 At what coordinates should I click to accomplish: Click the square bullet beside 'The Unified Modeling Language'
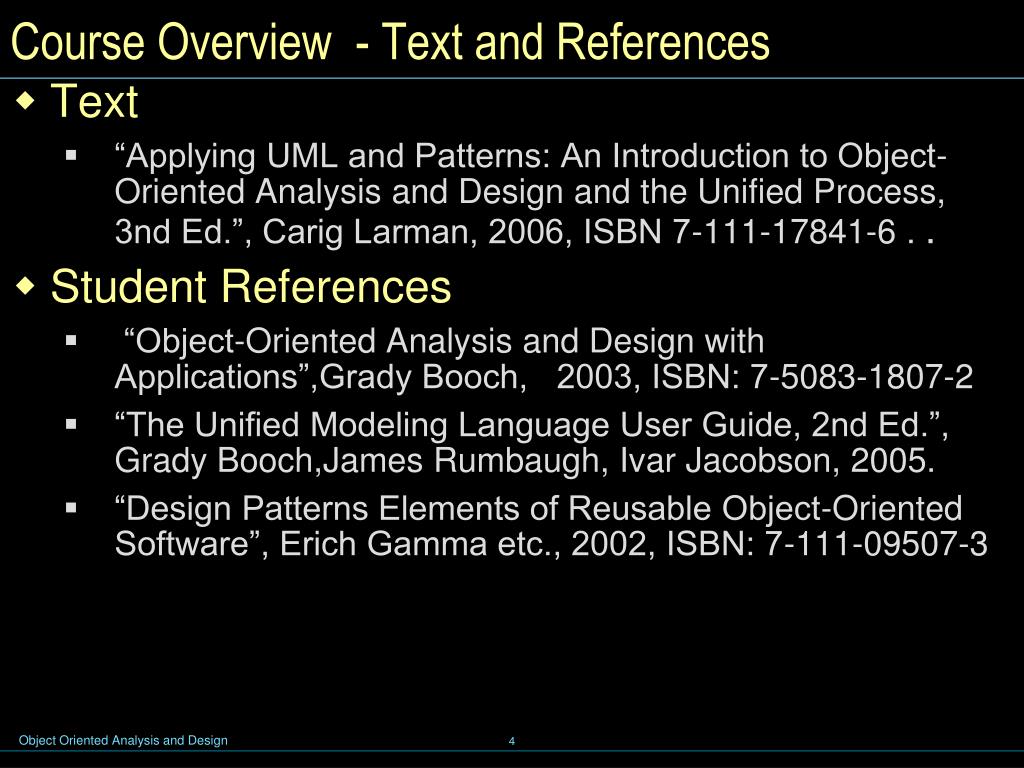click(x=71, y=424)
